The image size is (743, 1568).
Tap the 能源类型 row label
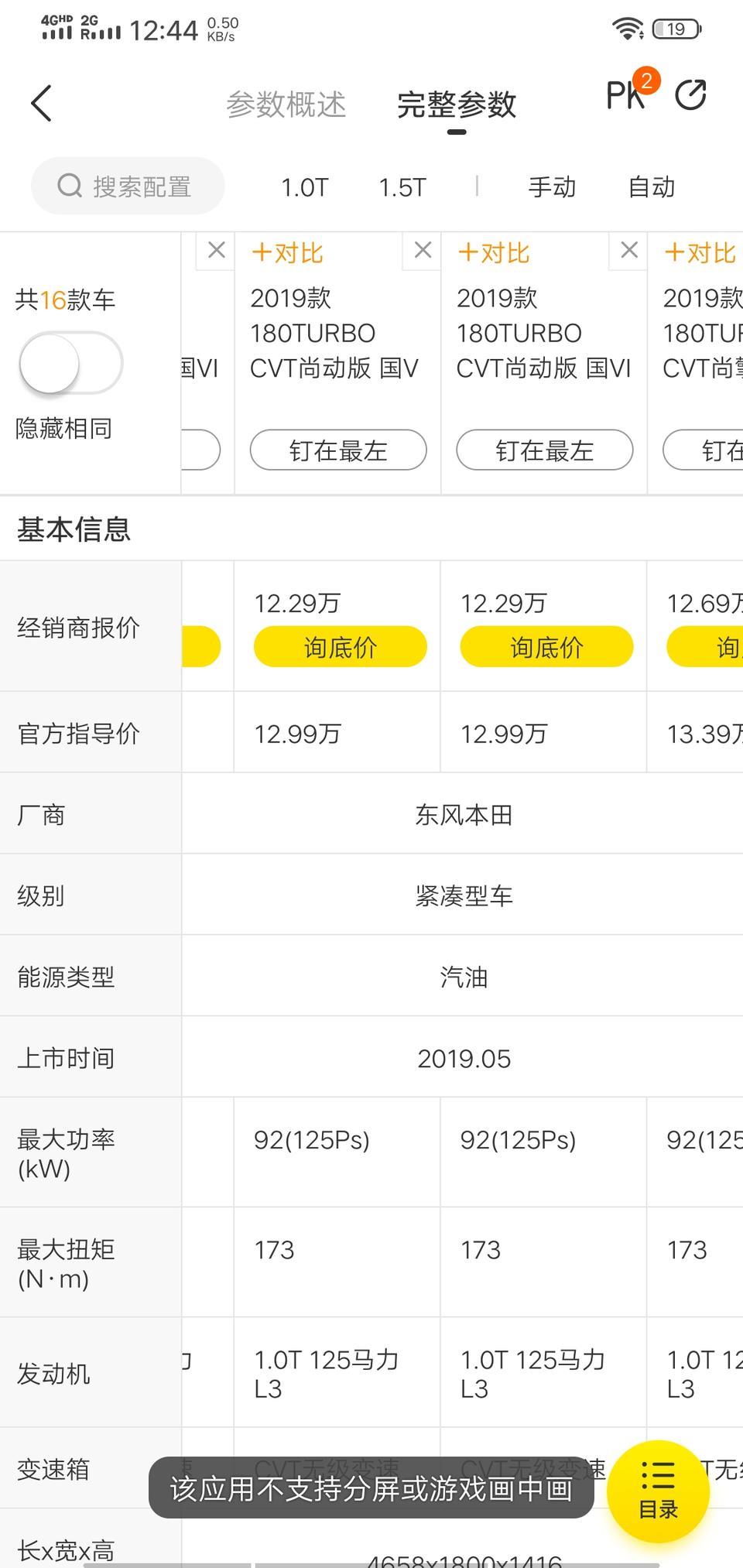click(66, 977)
